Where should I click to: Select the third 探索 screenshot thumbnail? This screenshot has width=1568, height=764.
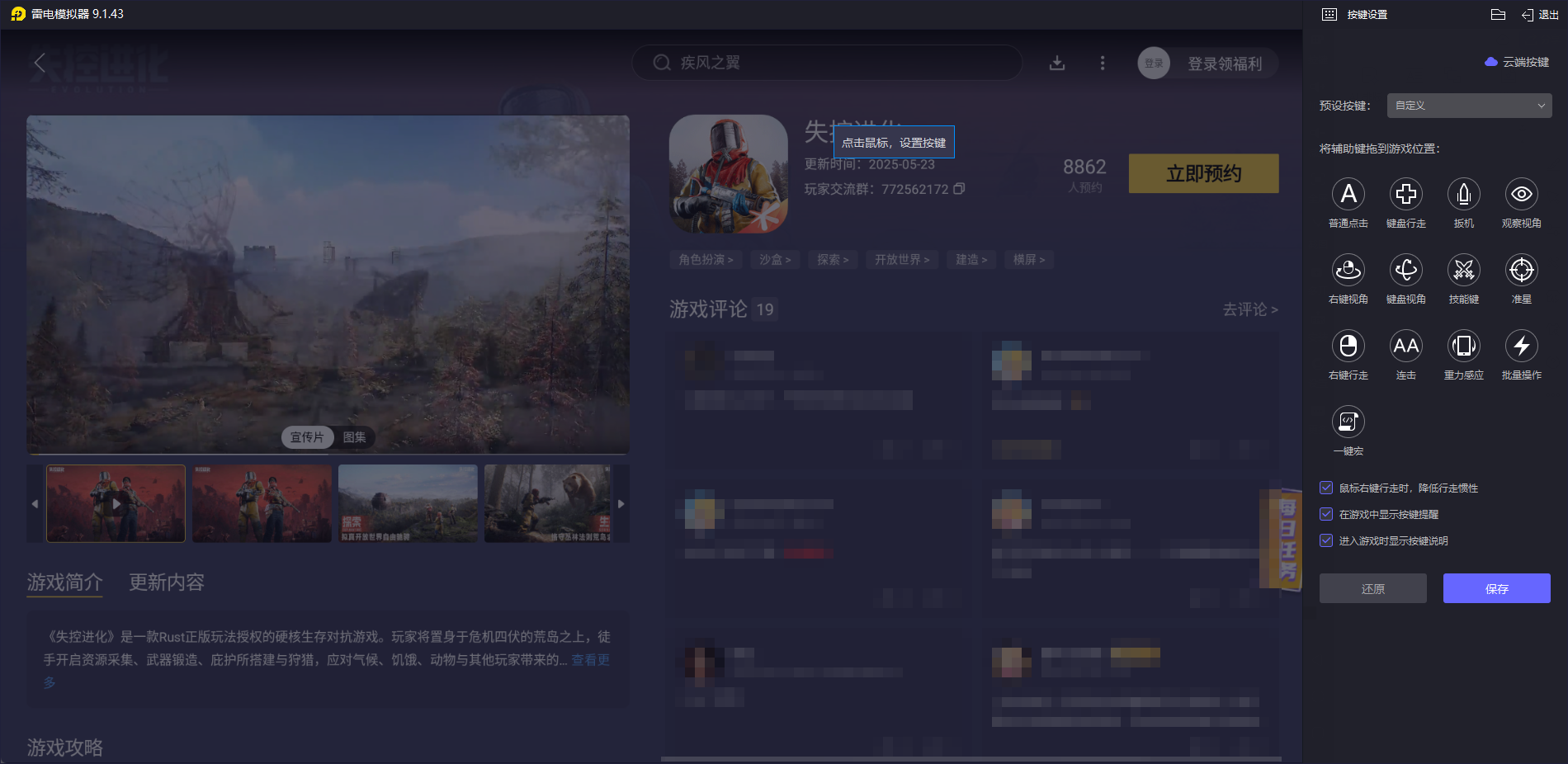point(408,503)
